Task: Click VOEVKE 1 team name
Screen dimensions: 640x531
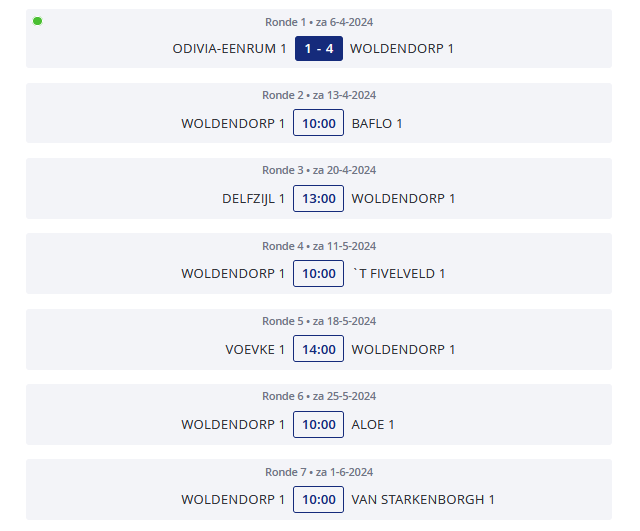Action: [x=255, y=349]
